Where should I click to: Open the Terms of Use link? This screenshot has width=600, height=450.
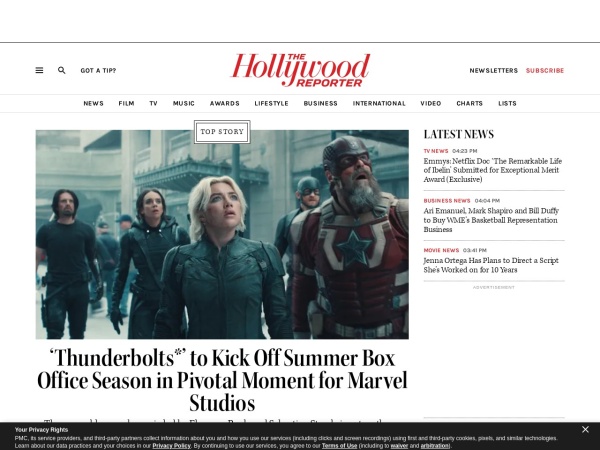[x=339, y=446]
